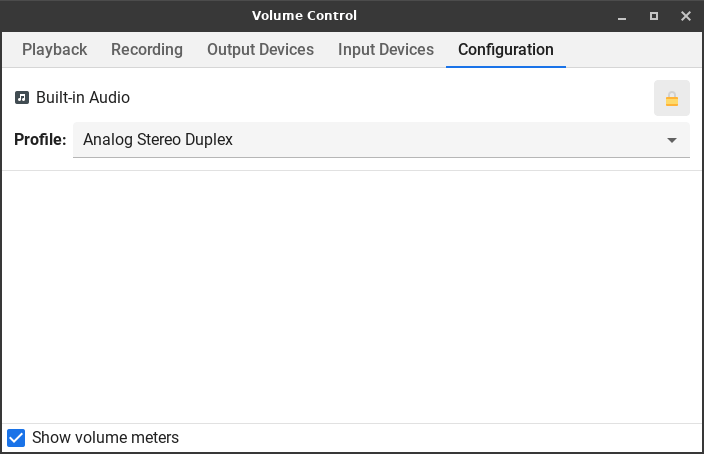
Task: Click the Configuration tab
Action: coord(506,49)
